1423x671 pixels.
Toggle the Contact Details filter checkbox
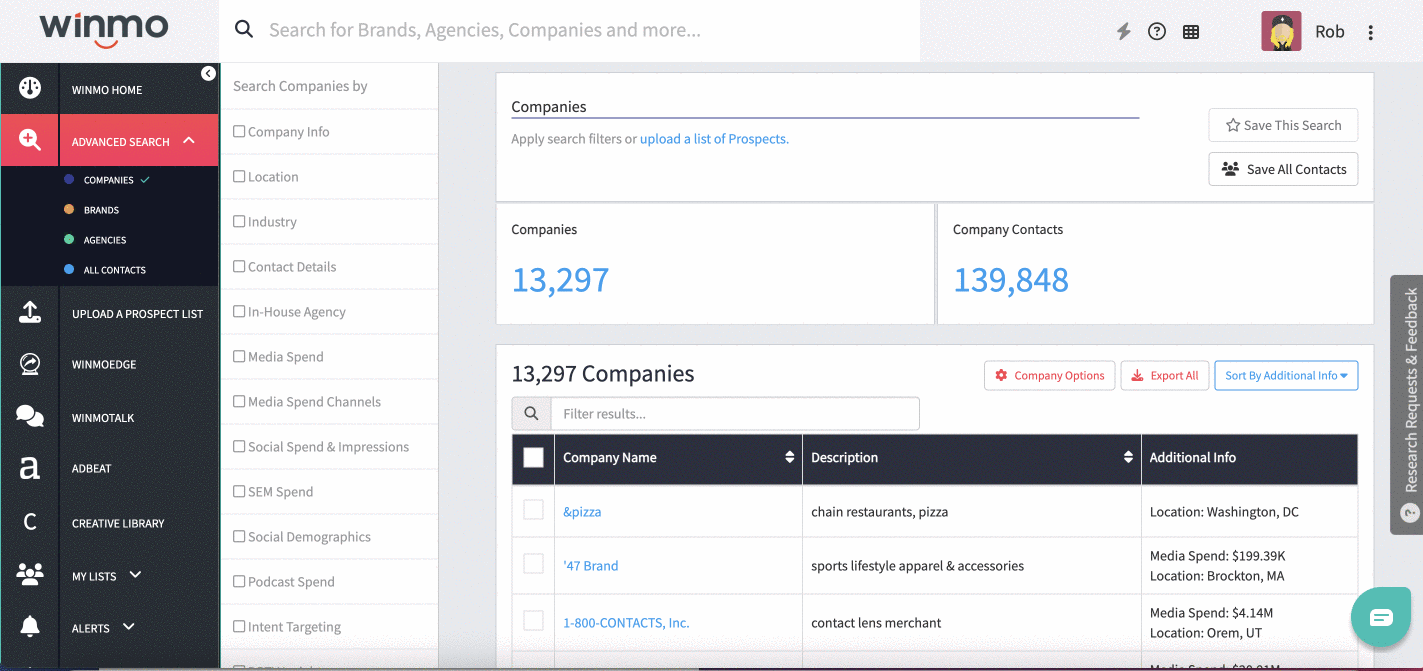click(x=239, y=266)
